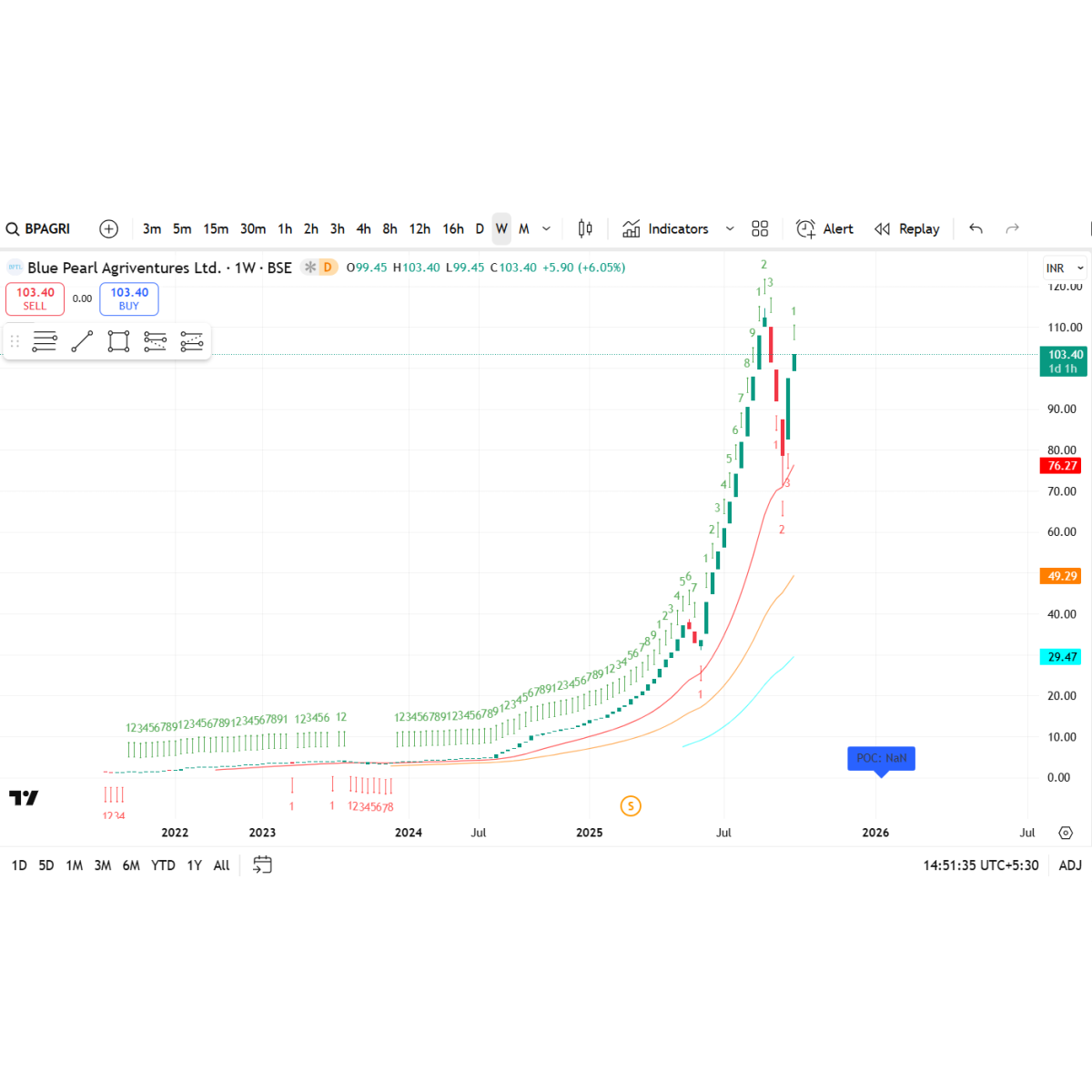Undo the last chart action
This screenshot has height=1092, width=1092.
point(976,229)
